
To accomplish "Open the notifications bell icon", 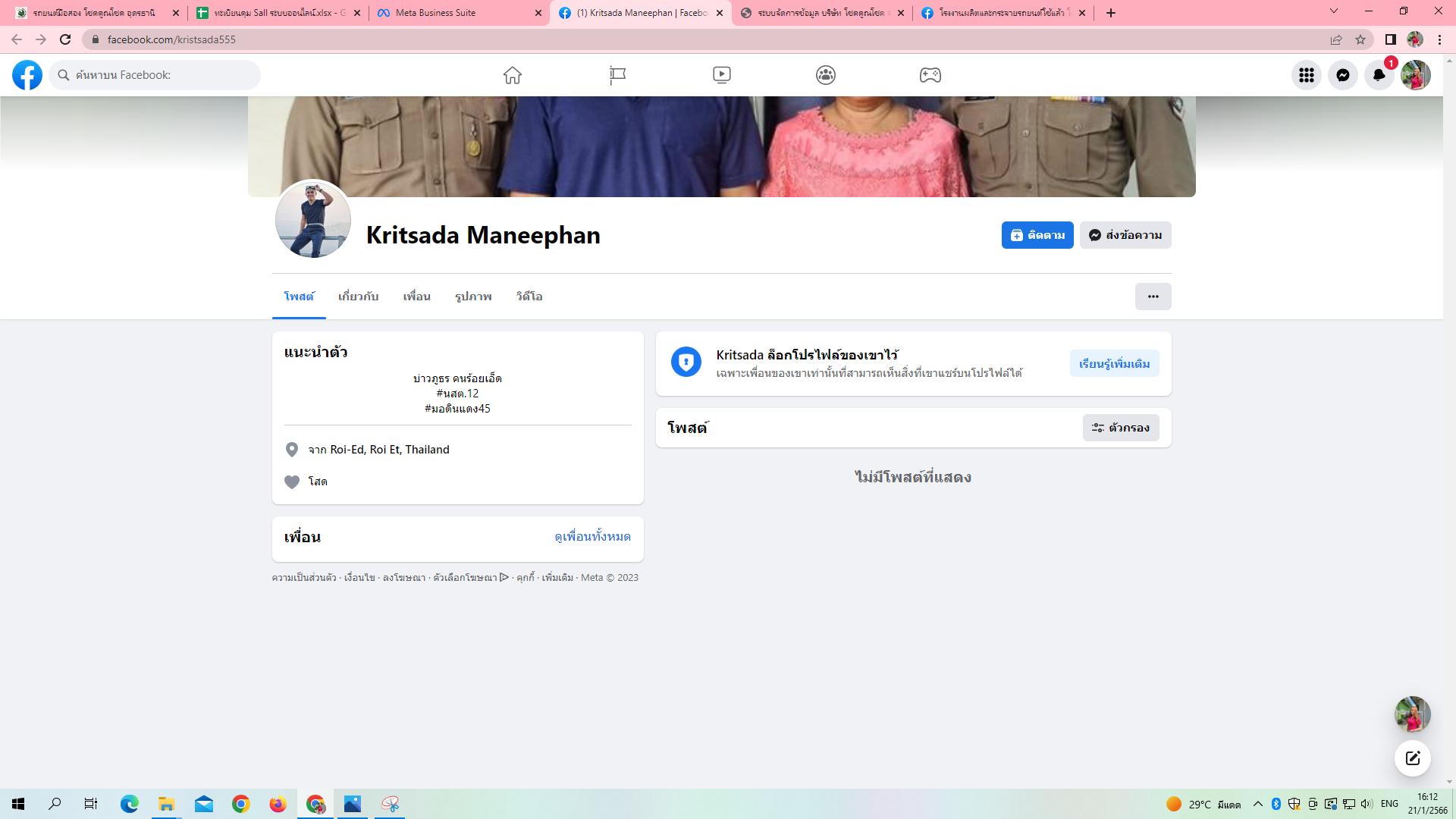I will coord(1379,75).
